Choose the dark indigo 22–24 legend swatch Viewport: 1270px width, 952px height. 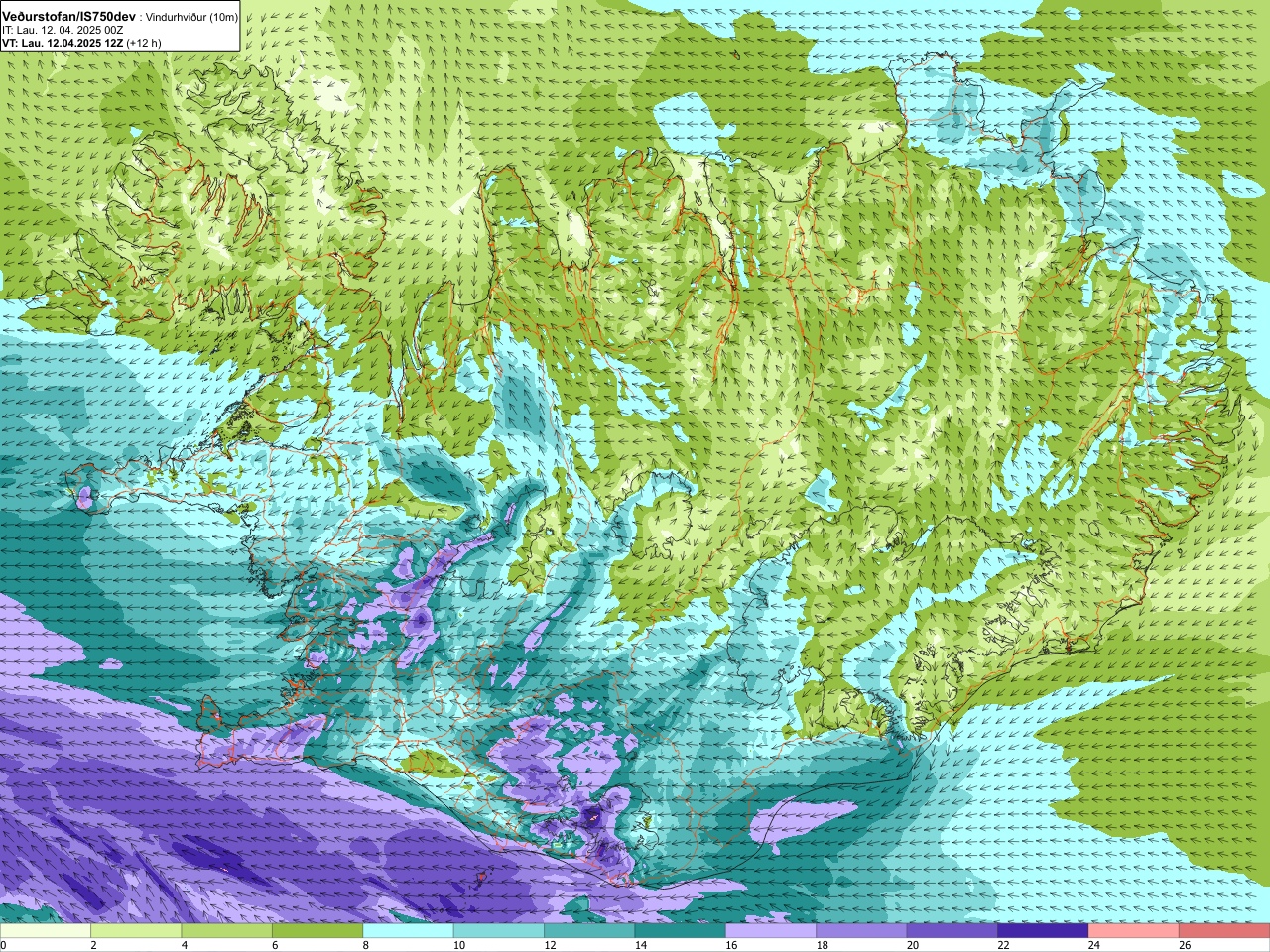1043,931
